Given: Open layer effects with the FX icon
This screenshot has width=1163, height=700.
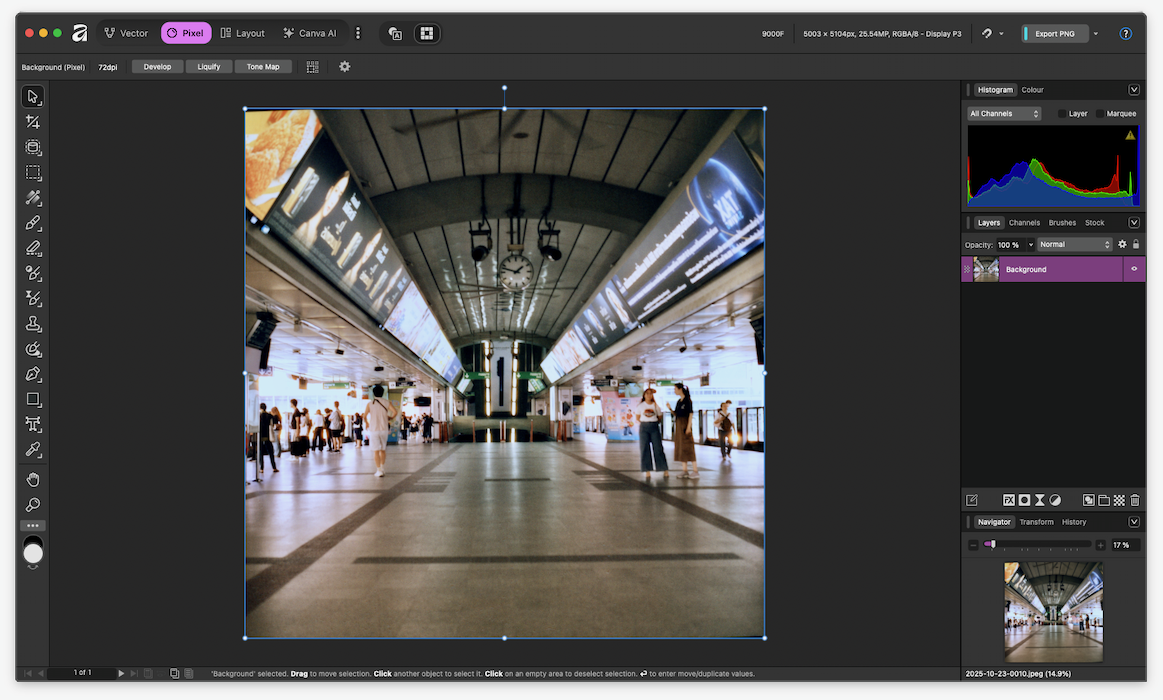Looking at the screenshot, I should point(1009,500).
